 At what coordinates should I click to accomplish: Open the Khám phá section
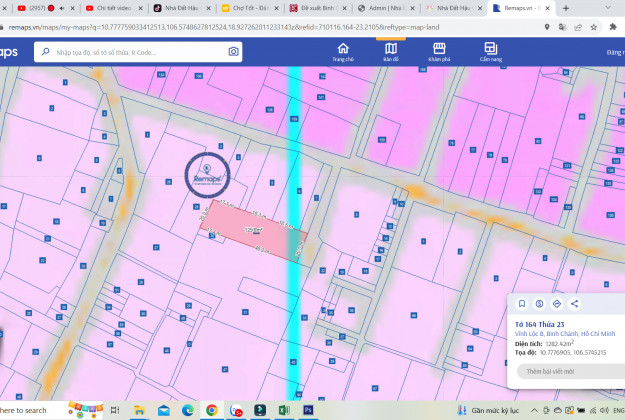click(440, 51)
